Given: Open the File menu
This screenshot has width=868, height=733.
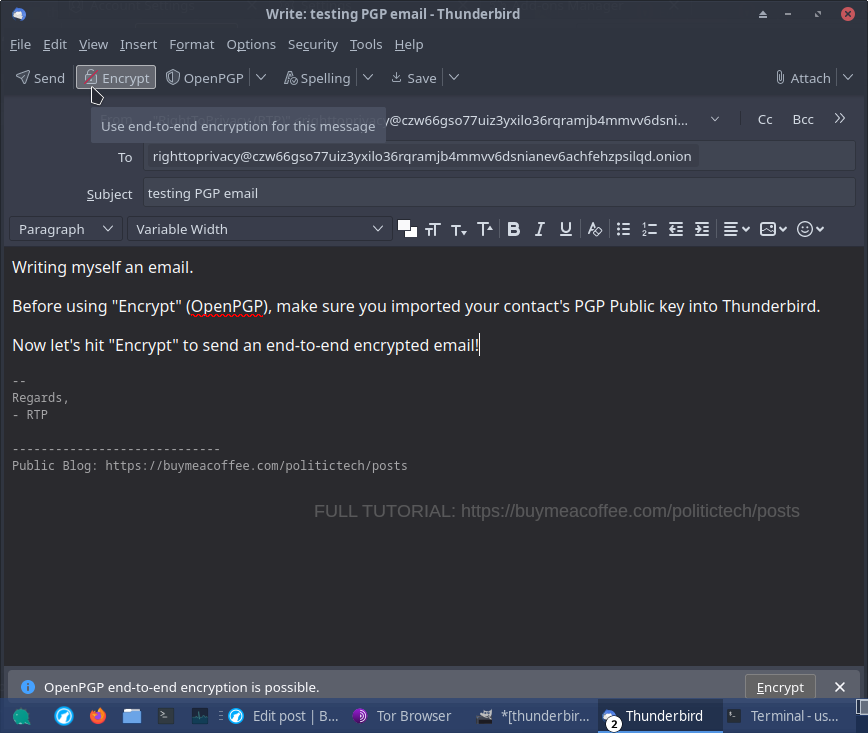Looking at the screenshot, I should click(x=20, y=44).
